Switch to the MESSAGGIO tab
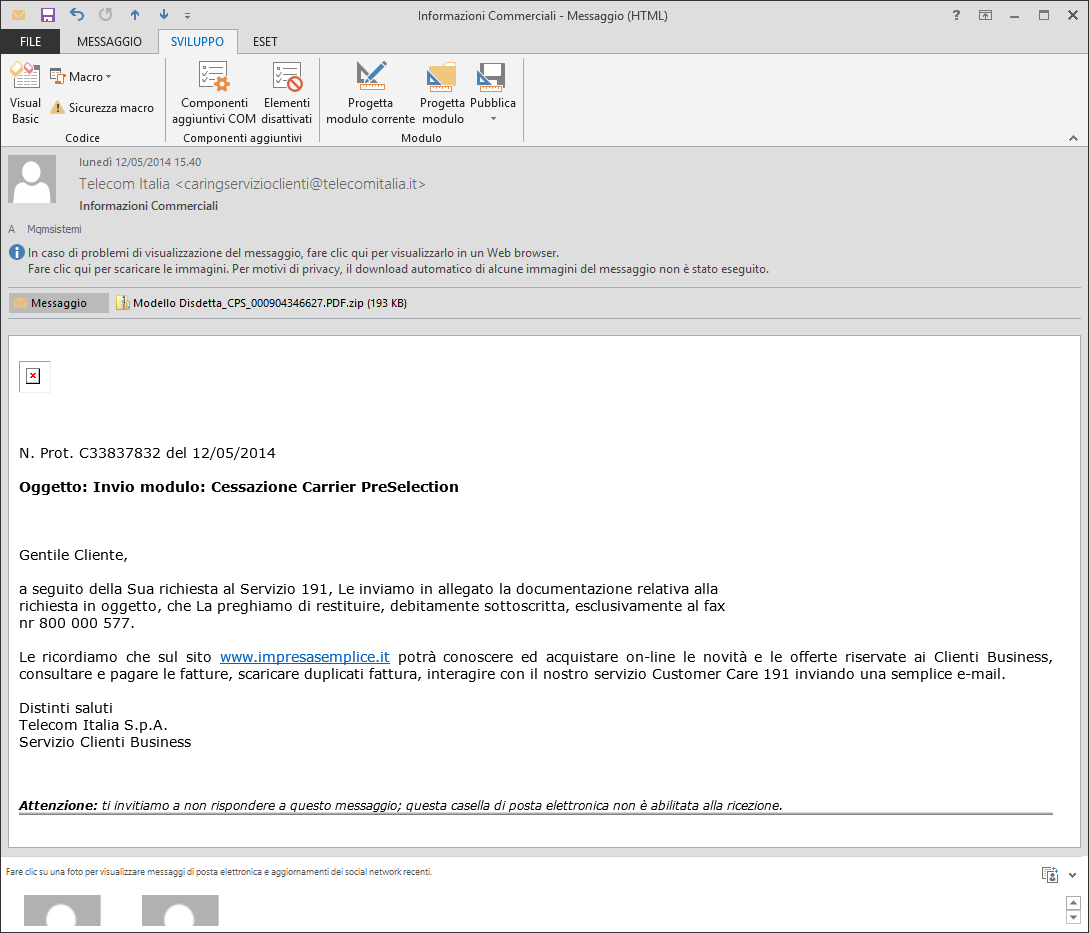The width and height of the screenshot is (1089, 933). tap(109, 42)
